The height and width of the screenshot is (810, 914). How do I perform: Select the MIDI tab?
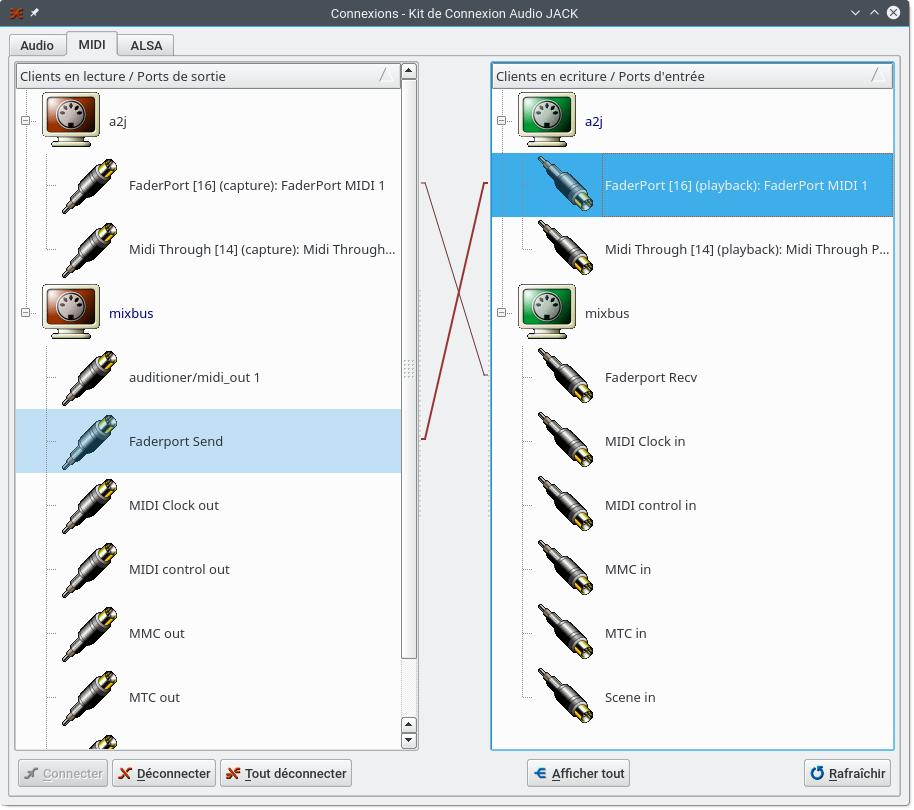[x=92, y=44]
